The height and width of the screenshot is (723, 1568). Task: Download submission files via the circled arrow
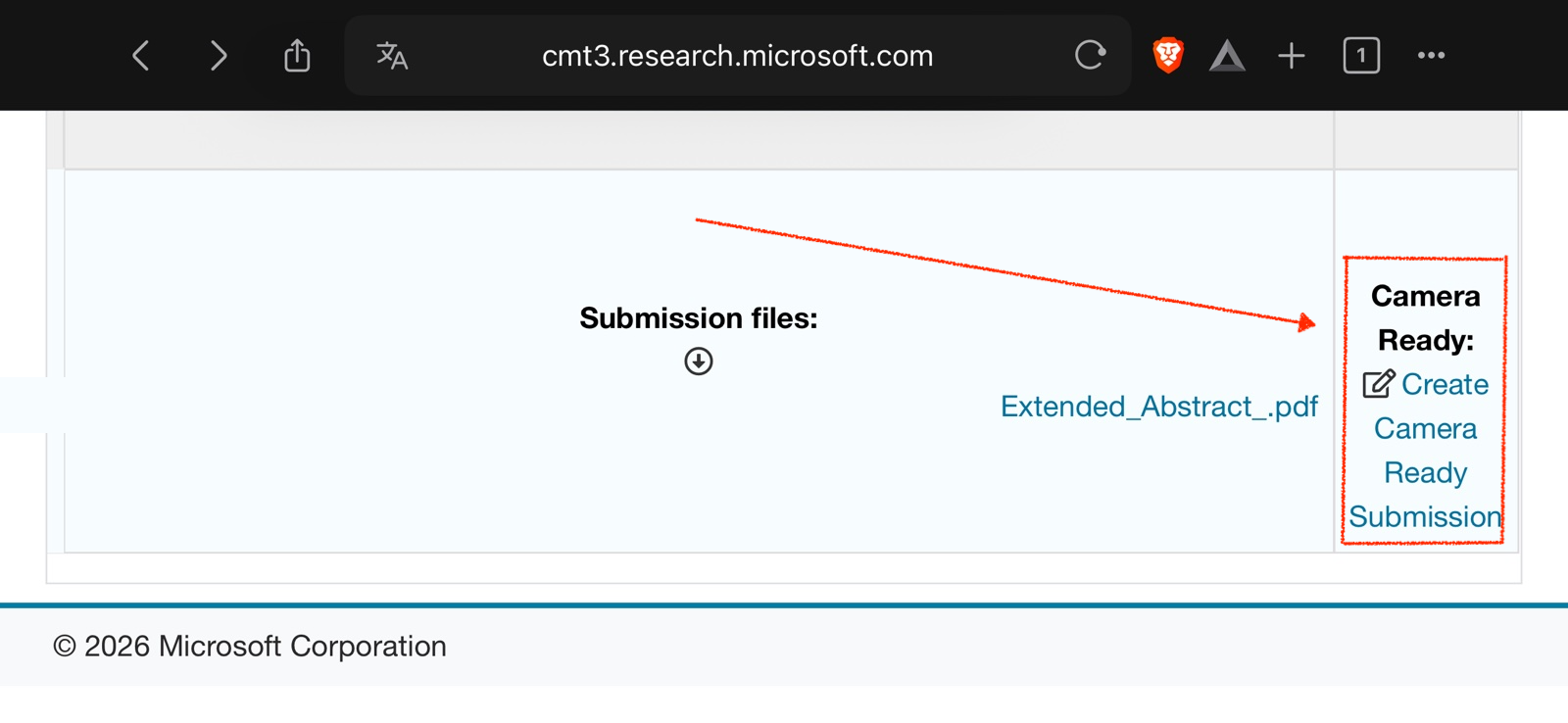699,361
